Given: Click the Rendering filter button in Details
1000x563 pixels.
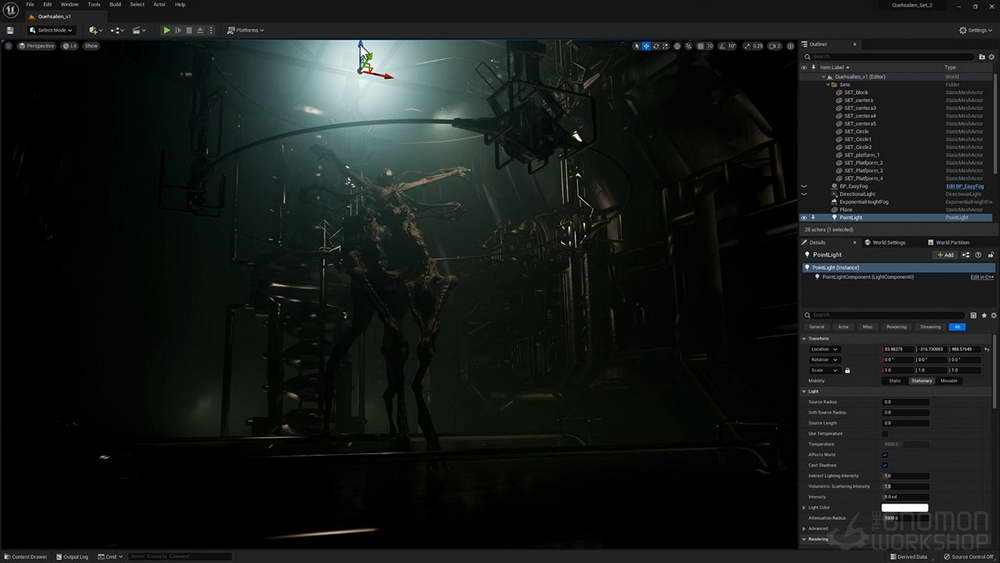Looking at the screenshot, I should [896, 327].
